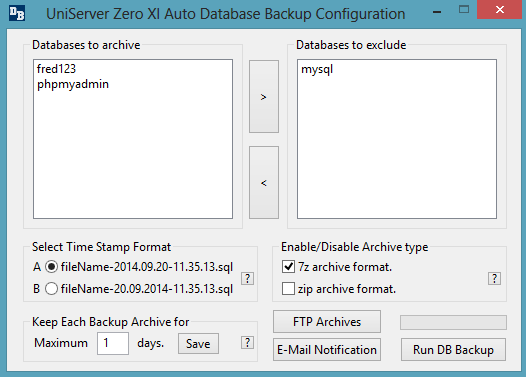Move database back to archive with < button
Viewport: 526px width, 377px height.
point(264,182)
